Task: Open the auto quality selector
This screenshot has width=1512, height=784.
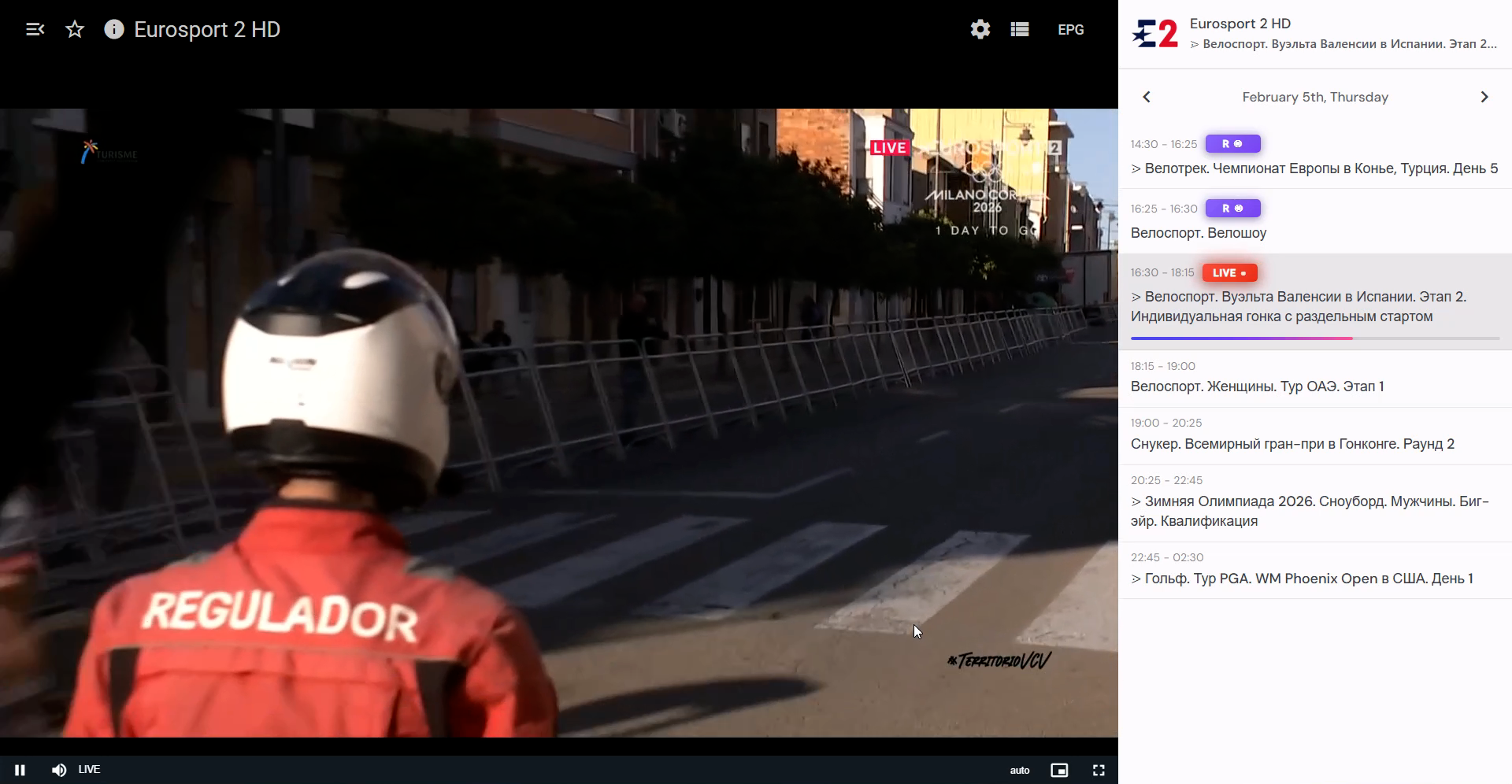Action: click(x=1020, y=771)
